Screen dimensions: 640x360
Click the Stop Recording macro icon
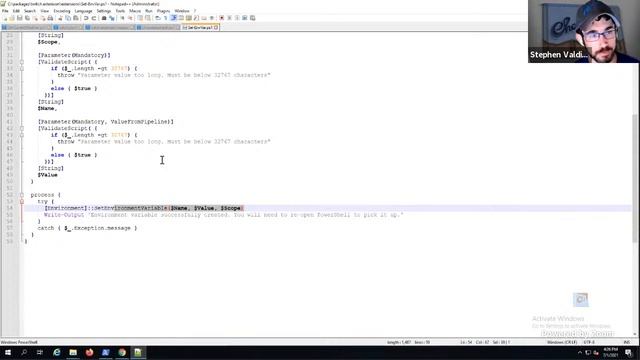click(229, 18)
